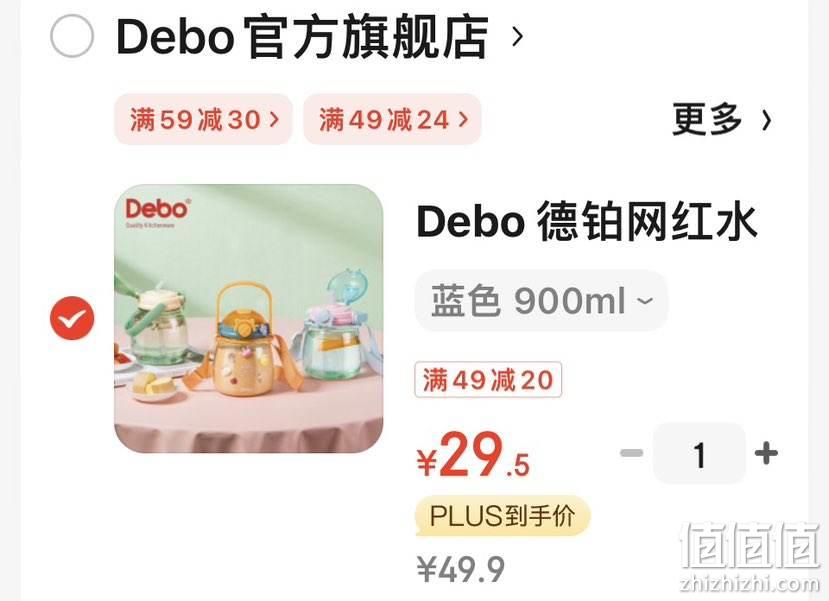The width and height of the screenshot is (829, 601).
Task: Expand 更多 promotions
Action: click(707, 119)
